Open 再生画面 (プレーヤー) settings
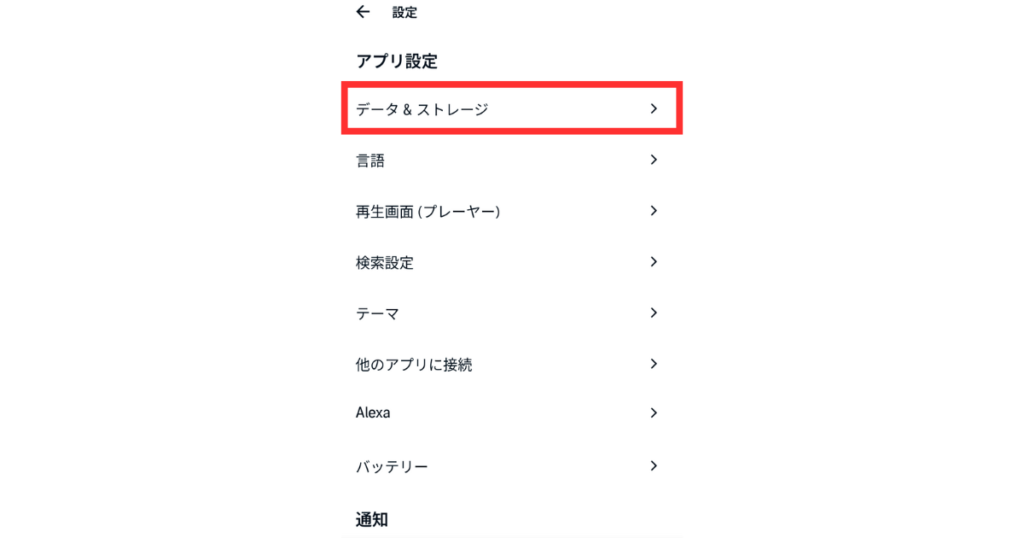1024x538 pixels. point(512,211)
